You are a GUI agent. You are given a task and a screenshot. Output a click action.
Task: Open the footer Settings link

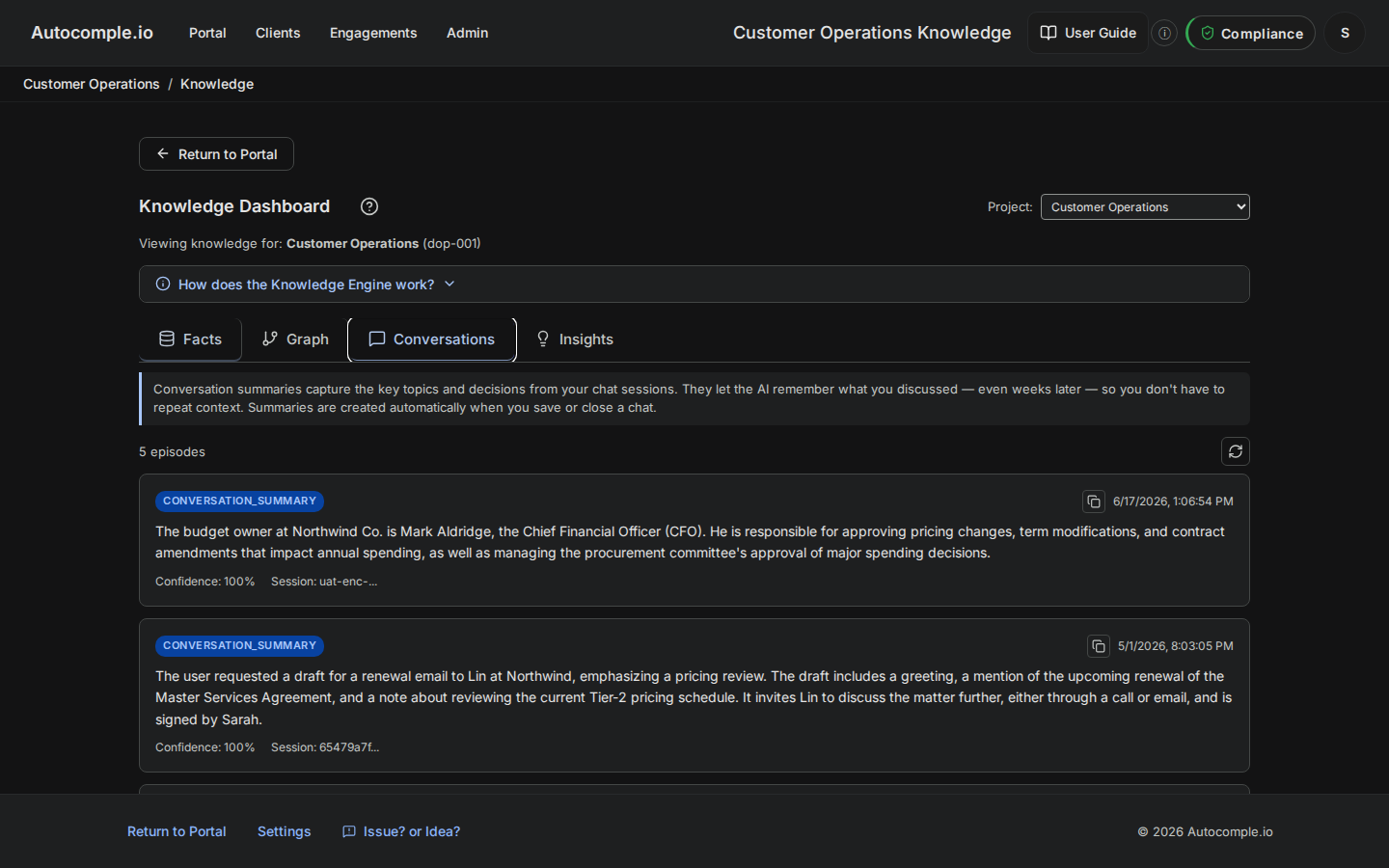285,831
